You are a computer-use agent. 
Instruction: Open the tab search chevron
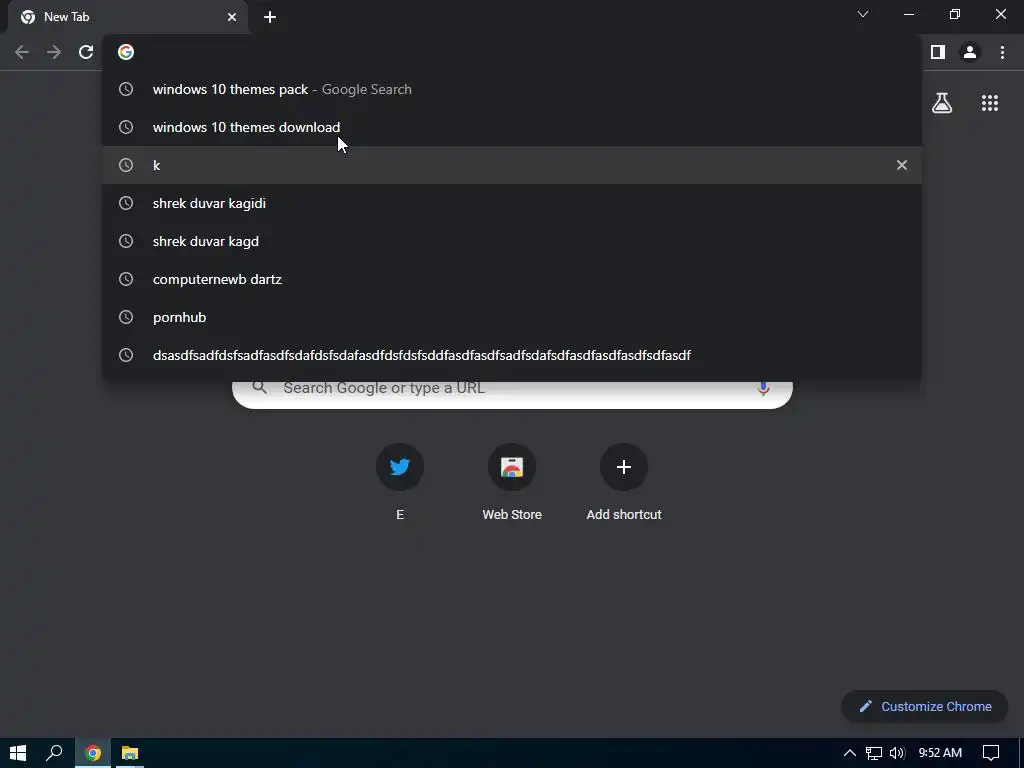point(863,14)
